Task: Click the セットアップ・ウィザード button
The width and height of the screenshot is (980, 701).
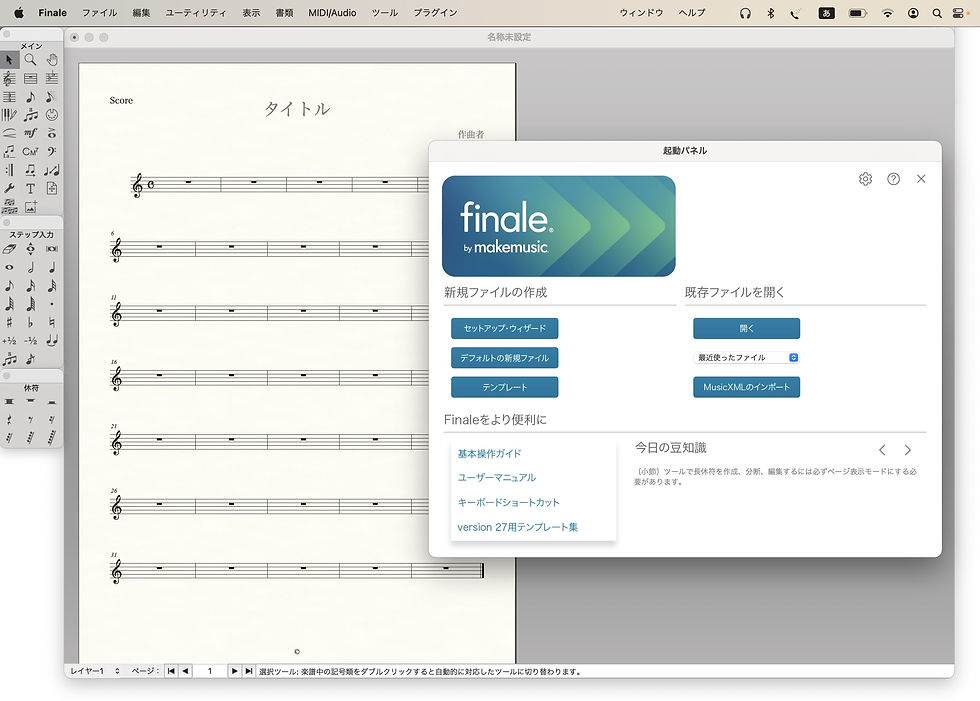Action: tap(504, 328)
